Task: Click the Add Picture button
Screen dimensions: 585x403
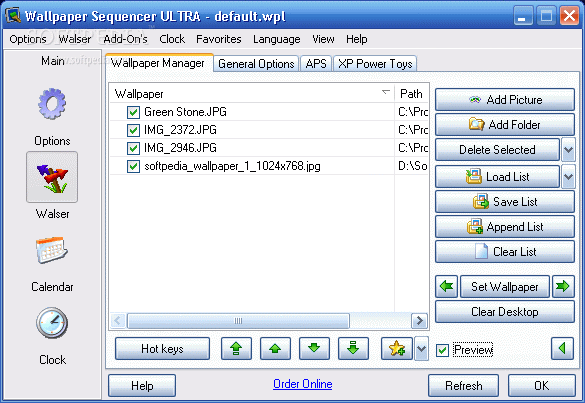Action: (505, 100)
